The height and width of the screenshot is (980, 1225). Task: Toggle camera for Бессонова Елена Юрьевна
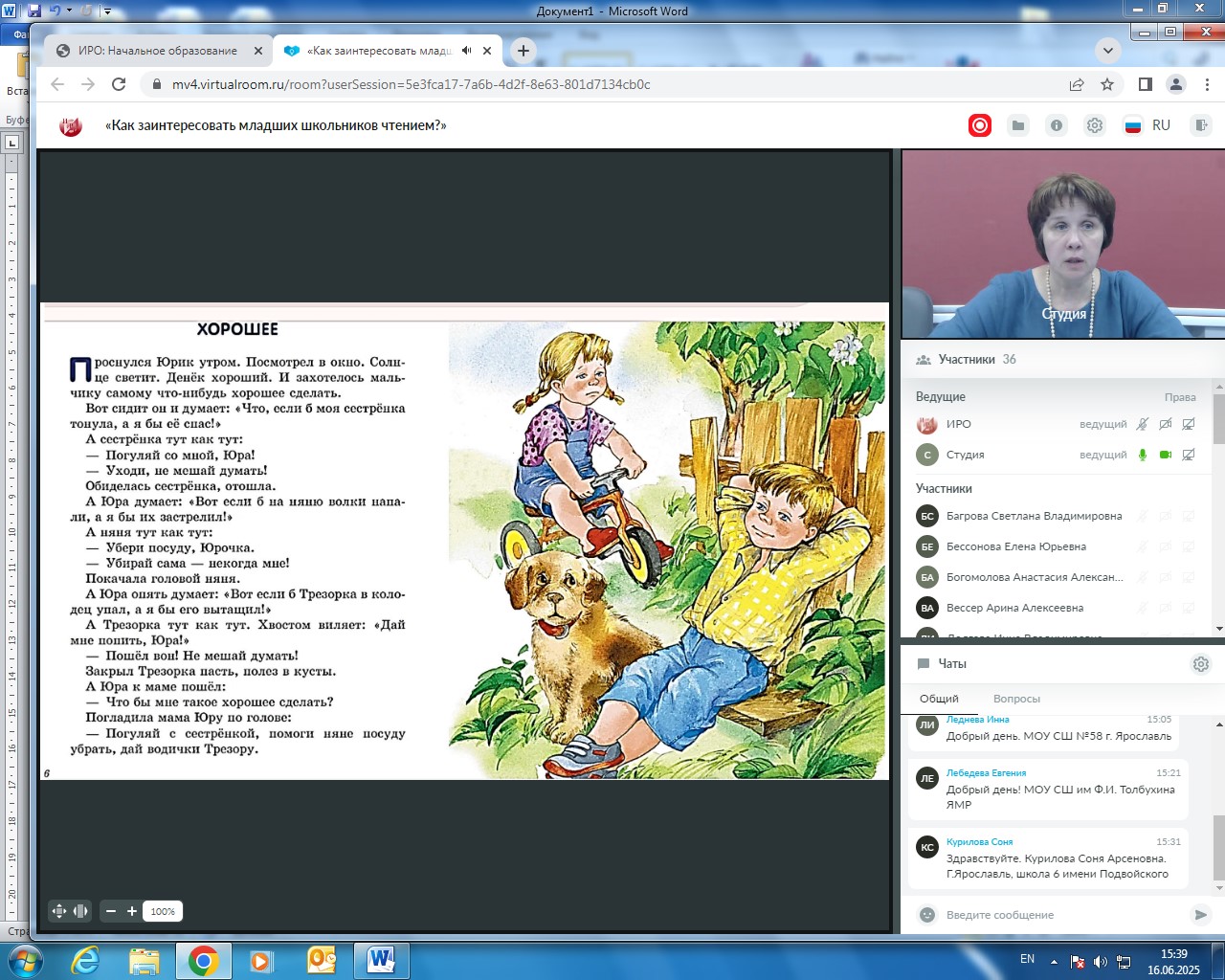1165,546
